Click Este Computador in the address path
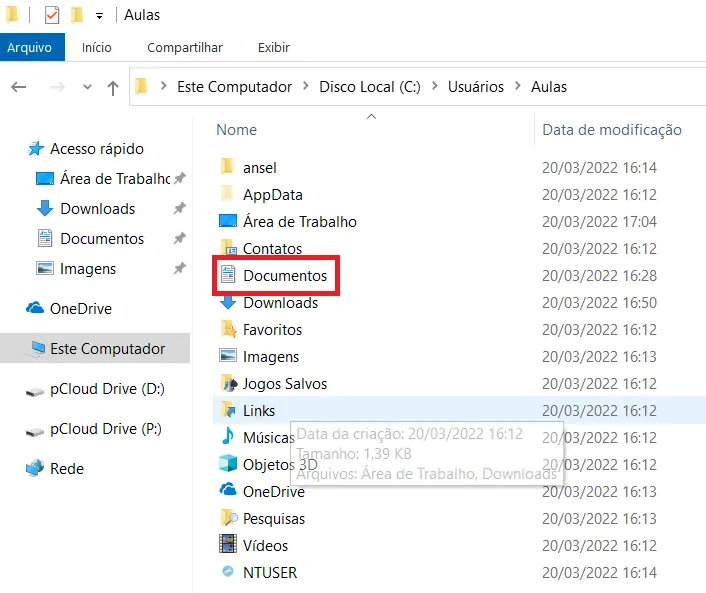The height and width of the screenshot is (593, 706). (235, 86)
